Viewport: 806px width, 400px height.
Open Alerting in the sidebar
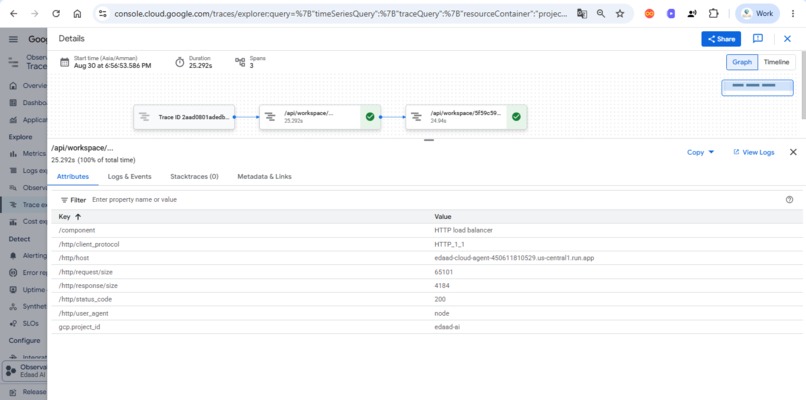click(x=28, y=256)
